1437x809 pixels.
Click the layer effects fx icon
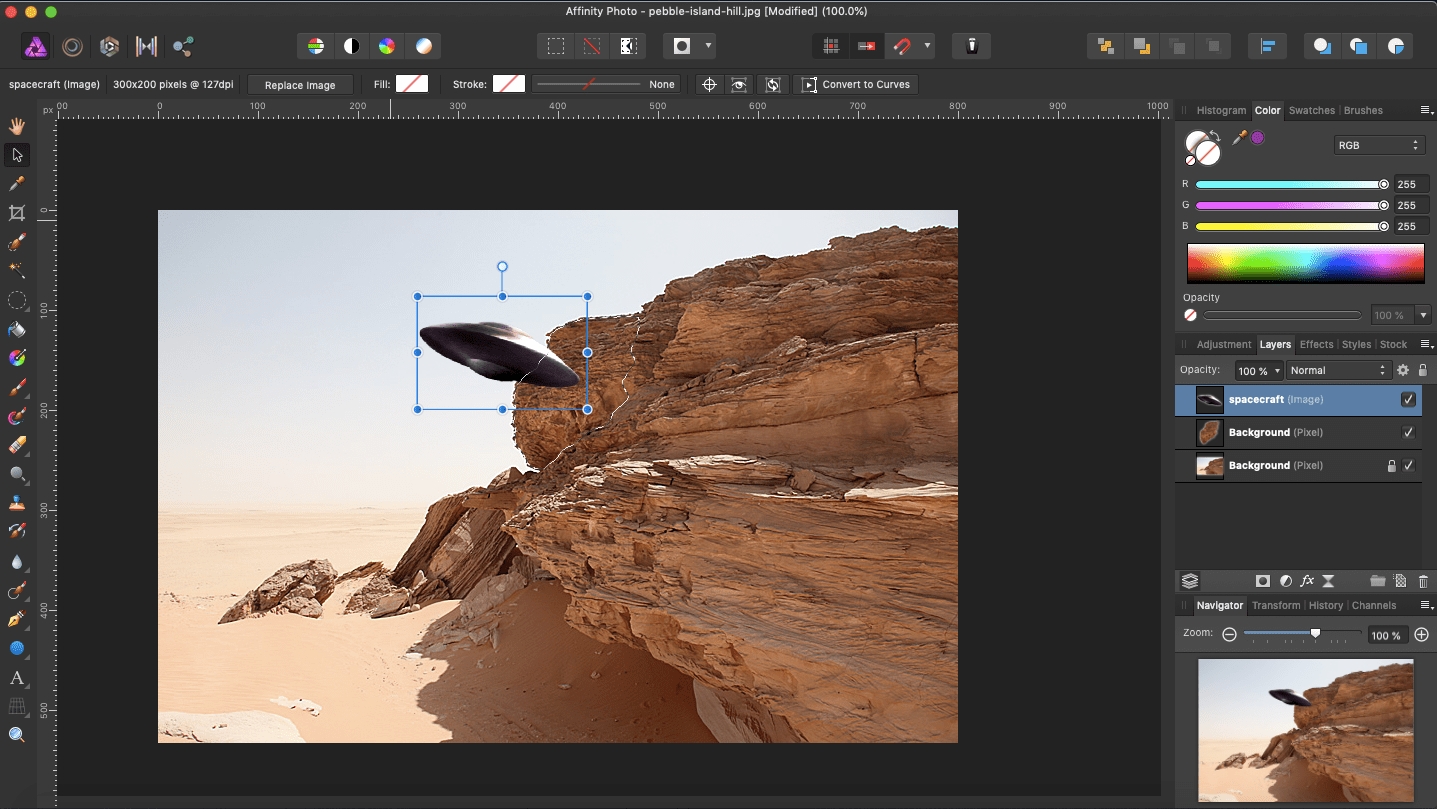pos(1307,581)
